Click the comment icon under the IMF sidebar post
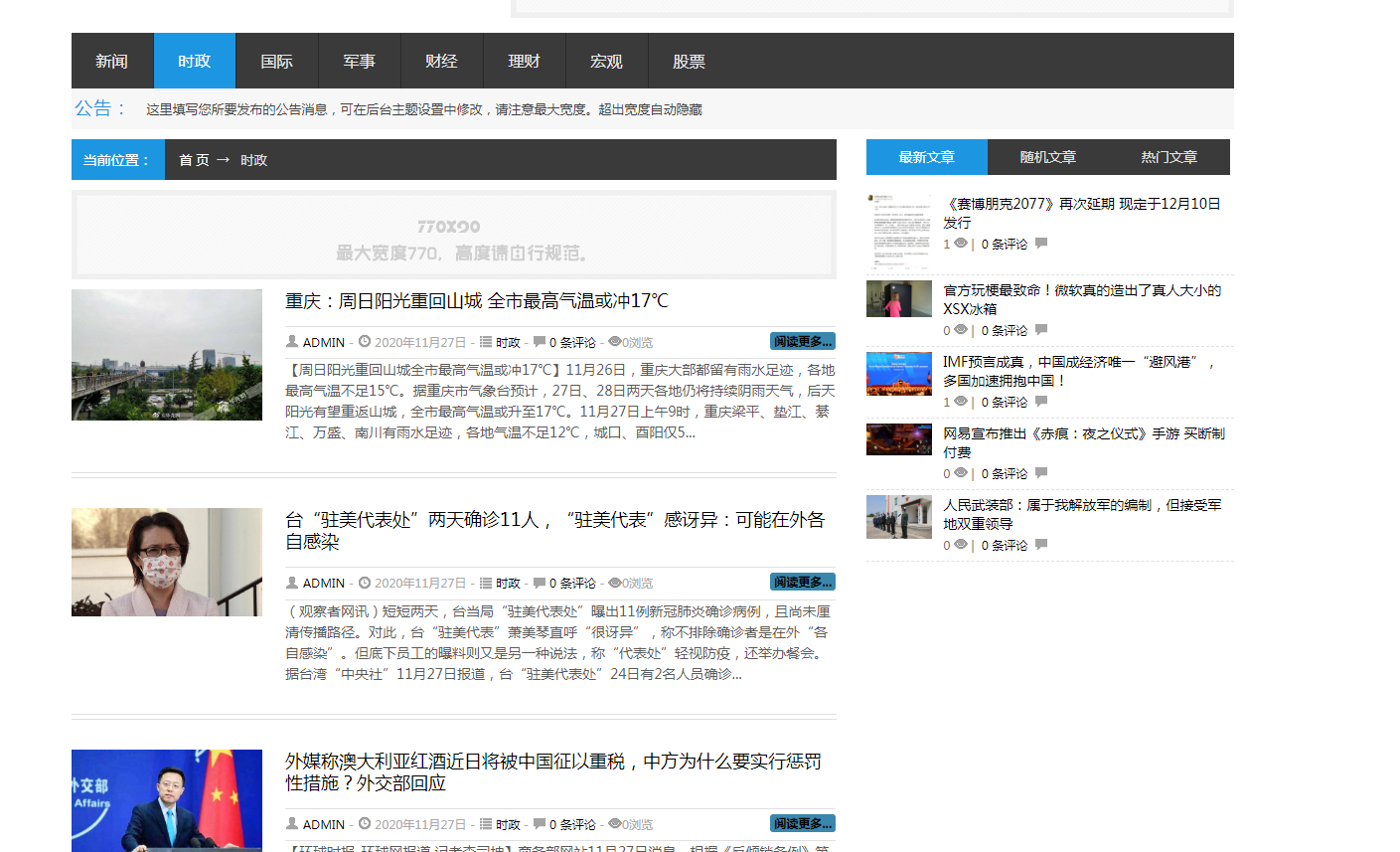 (x=1041, y=402)
